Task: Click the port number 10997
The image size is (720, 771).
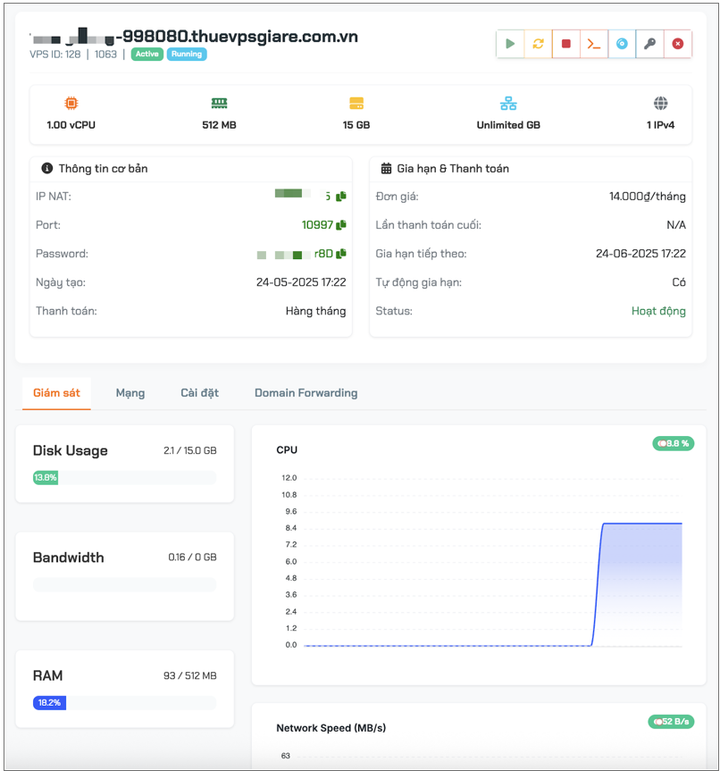Action: click(x=317, y=225)
